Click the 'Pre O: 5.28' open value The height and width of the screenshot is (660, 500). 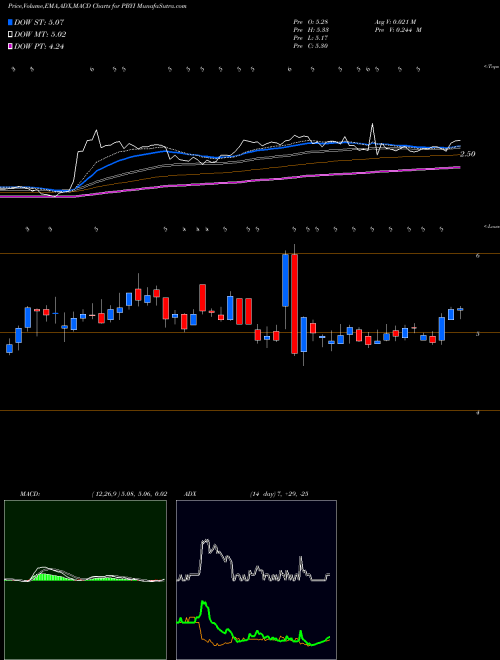point(311,22)
